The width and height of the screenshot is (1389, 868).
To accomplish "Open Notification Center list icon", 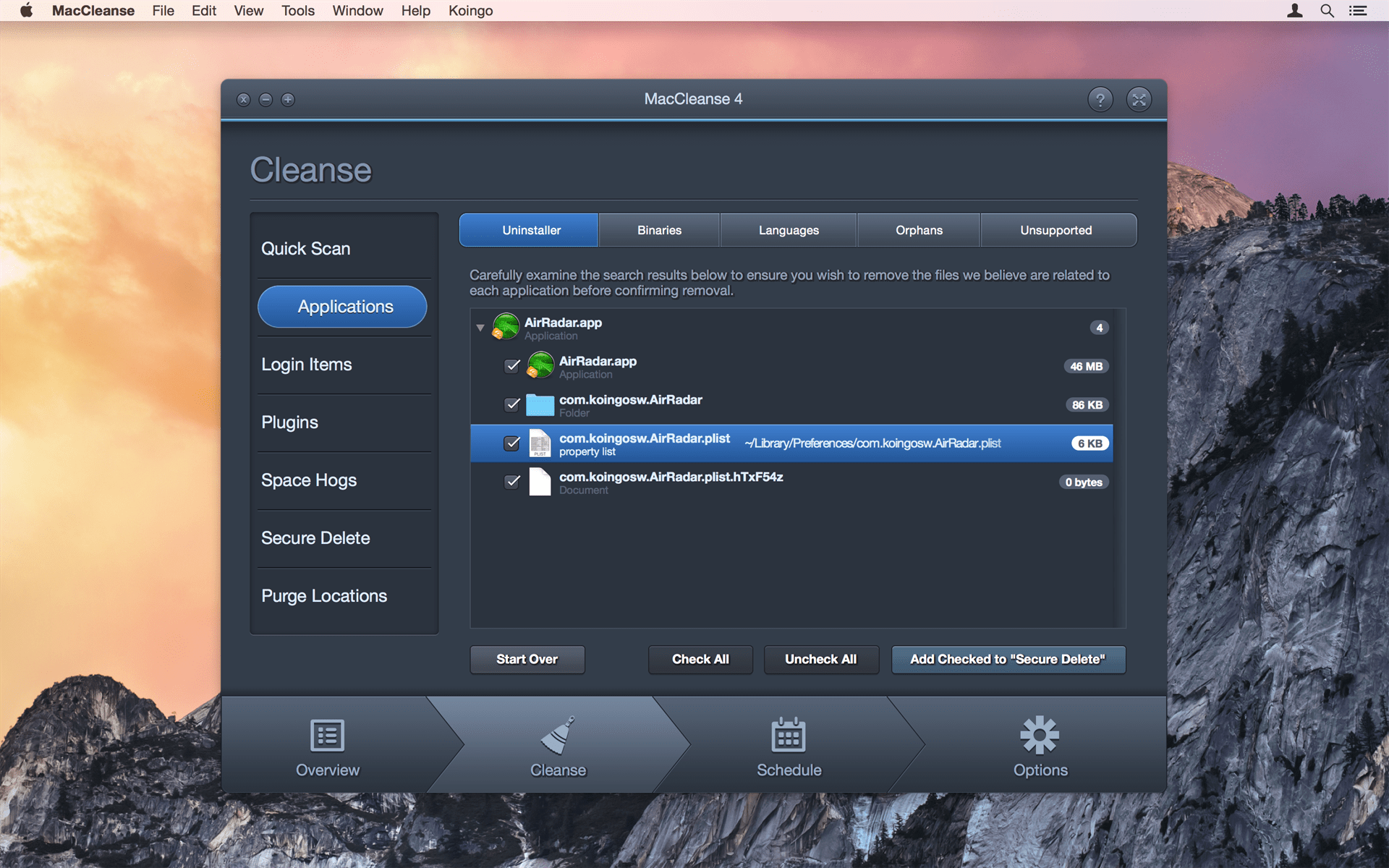I will (x=1358, y=10).
